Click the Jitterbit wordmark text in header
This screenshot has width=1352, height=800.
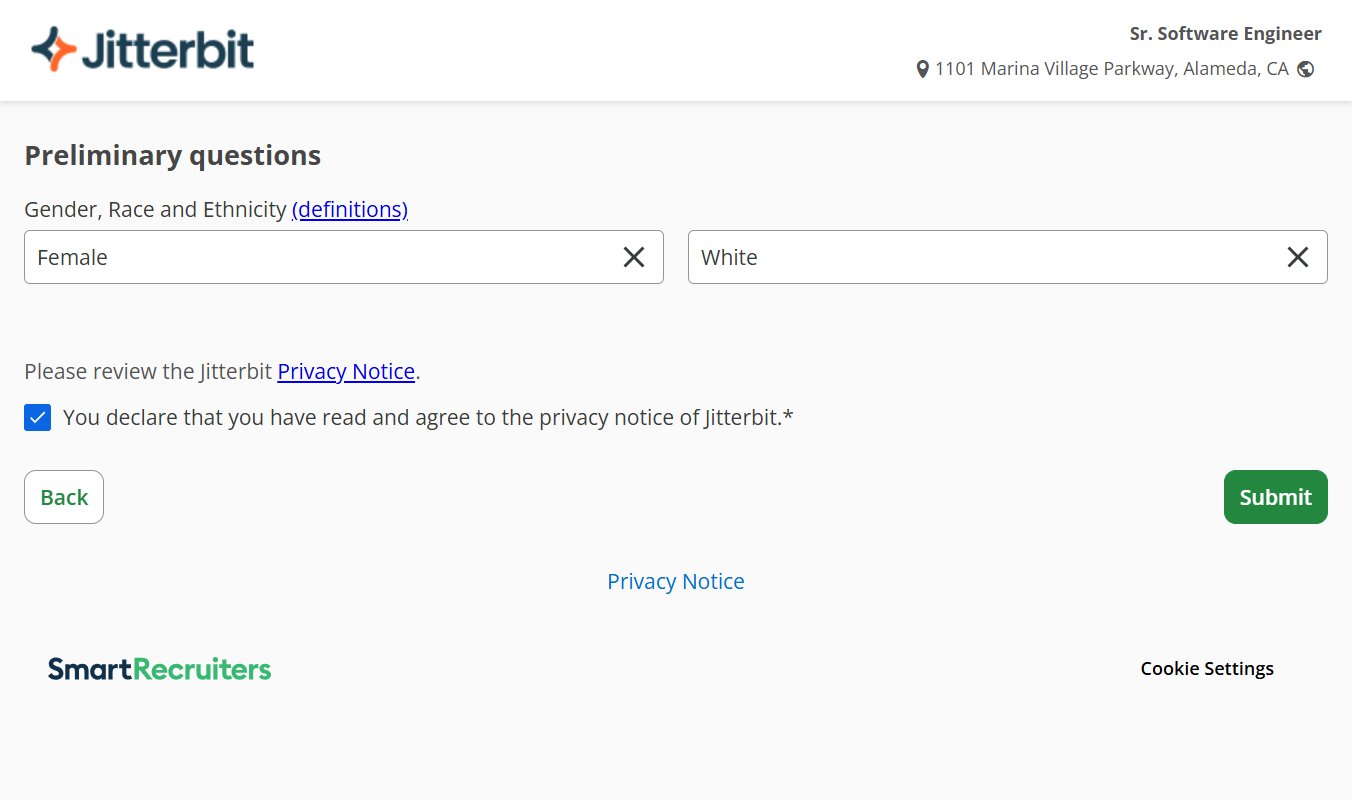[167, 50]
